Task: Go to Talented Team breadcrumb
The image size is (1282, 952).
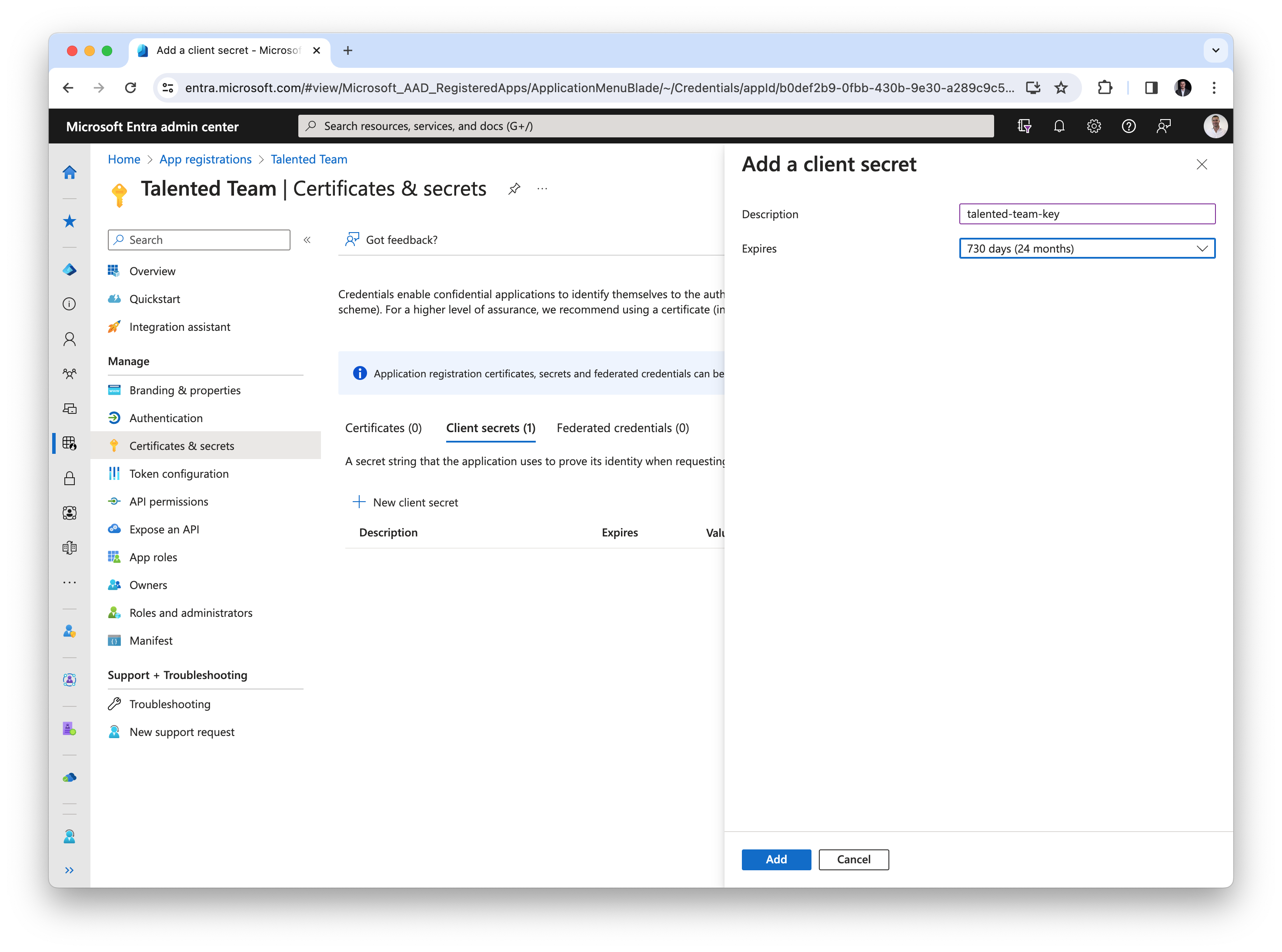Action: tap(309, 160)
